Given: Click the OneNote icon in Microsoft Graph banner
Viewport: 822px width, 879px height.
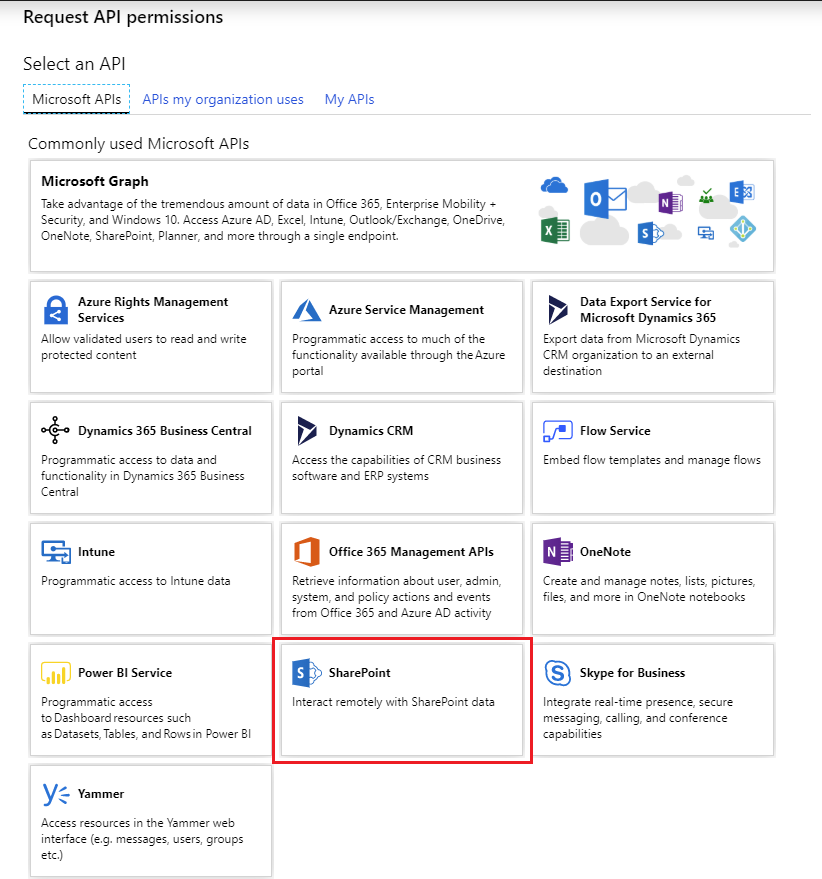Looking at the screenshot, I should (x=670, y=202).
